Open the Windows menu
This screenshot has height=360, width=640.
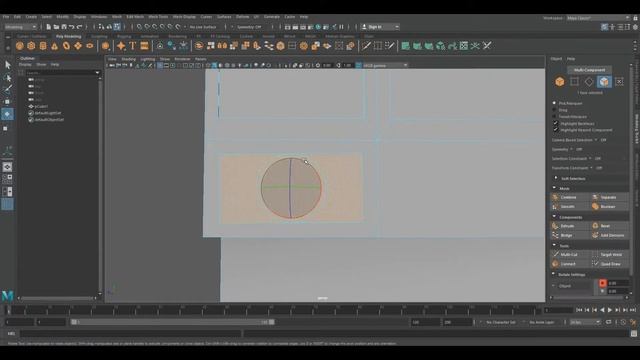point(99,17)
